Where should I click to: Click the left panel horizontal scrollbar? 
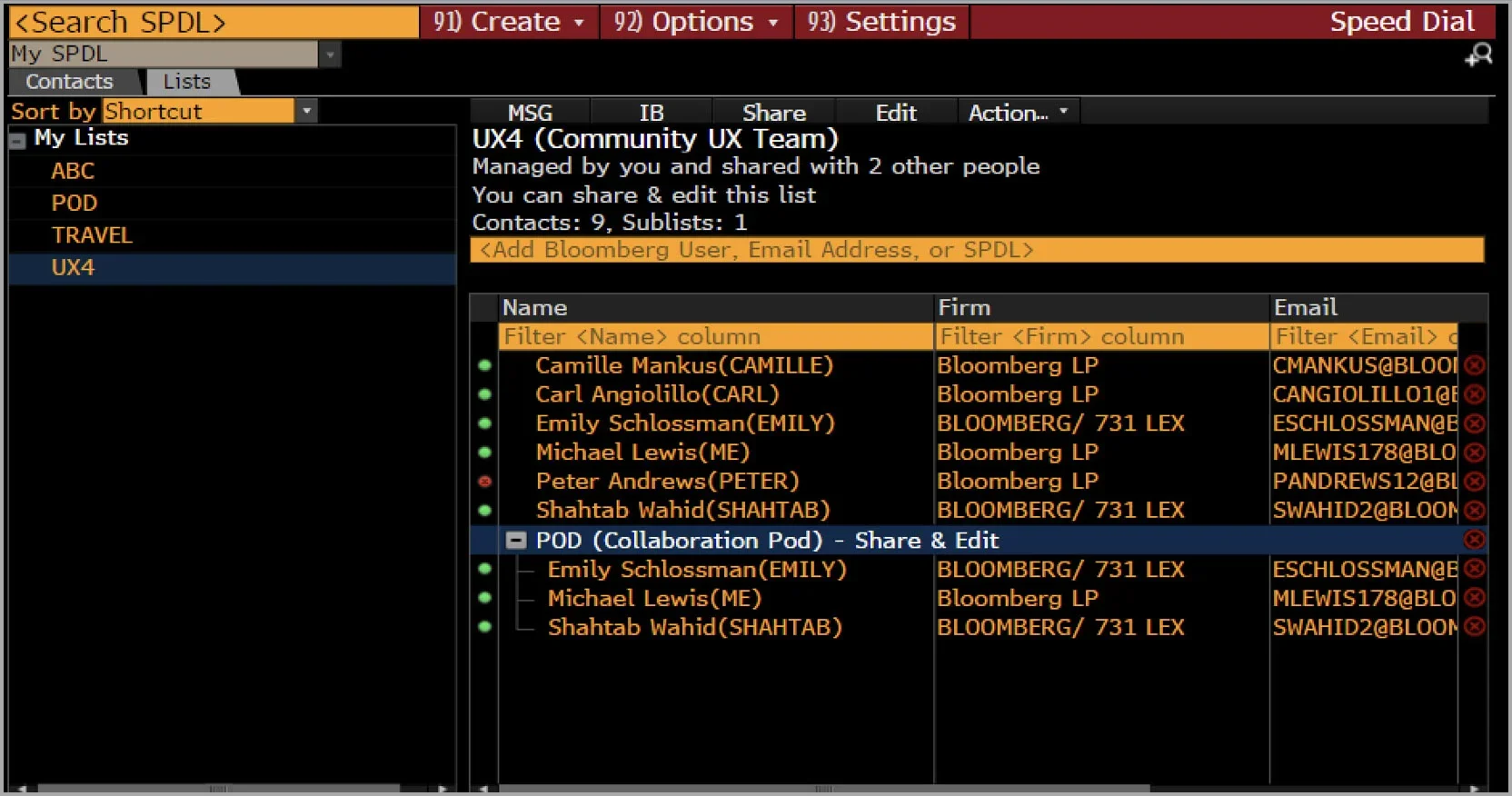point(218,789)
